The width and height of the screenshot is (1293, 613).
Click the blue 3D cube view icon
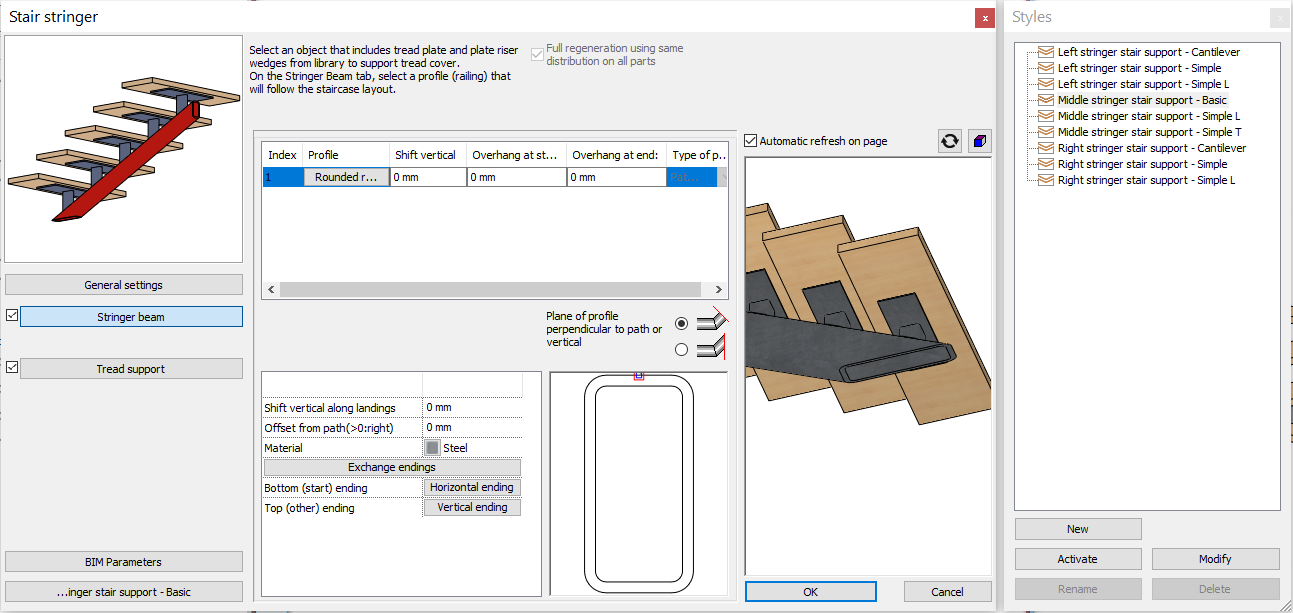point(979,141)
